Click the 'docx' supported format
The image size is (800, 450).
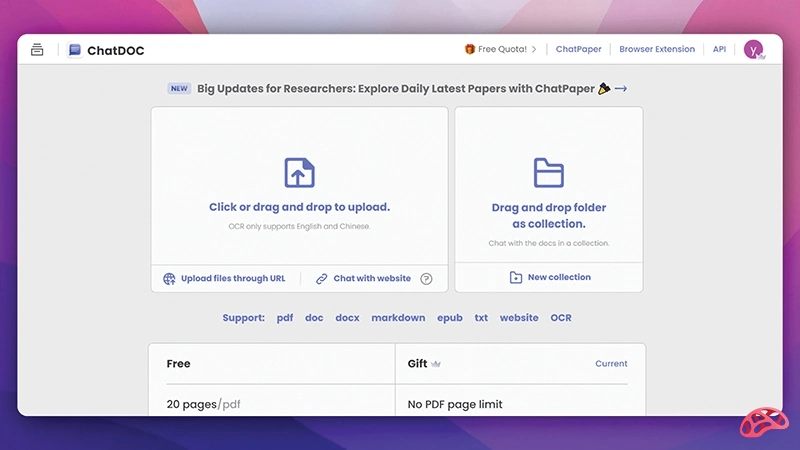point(347,317)
